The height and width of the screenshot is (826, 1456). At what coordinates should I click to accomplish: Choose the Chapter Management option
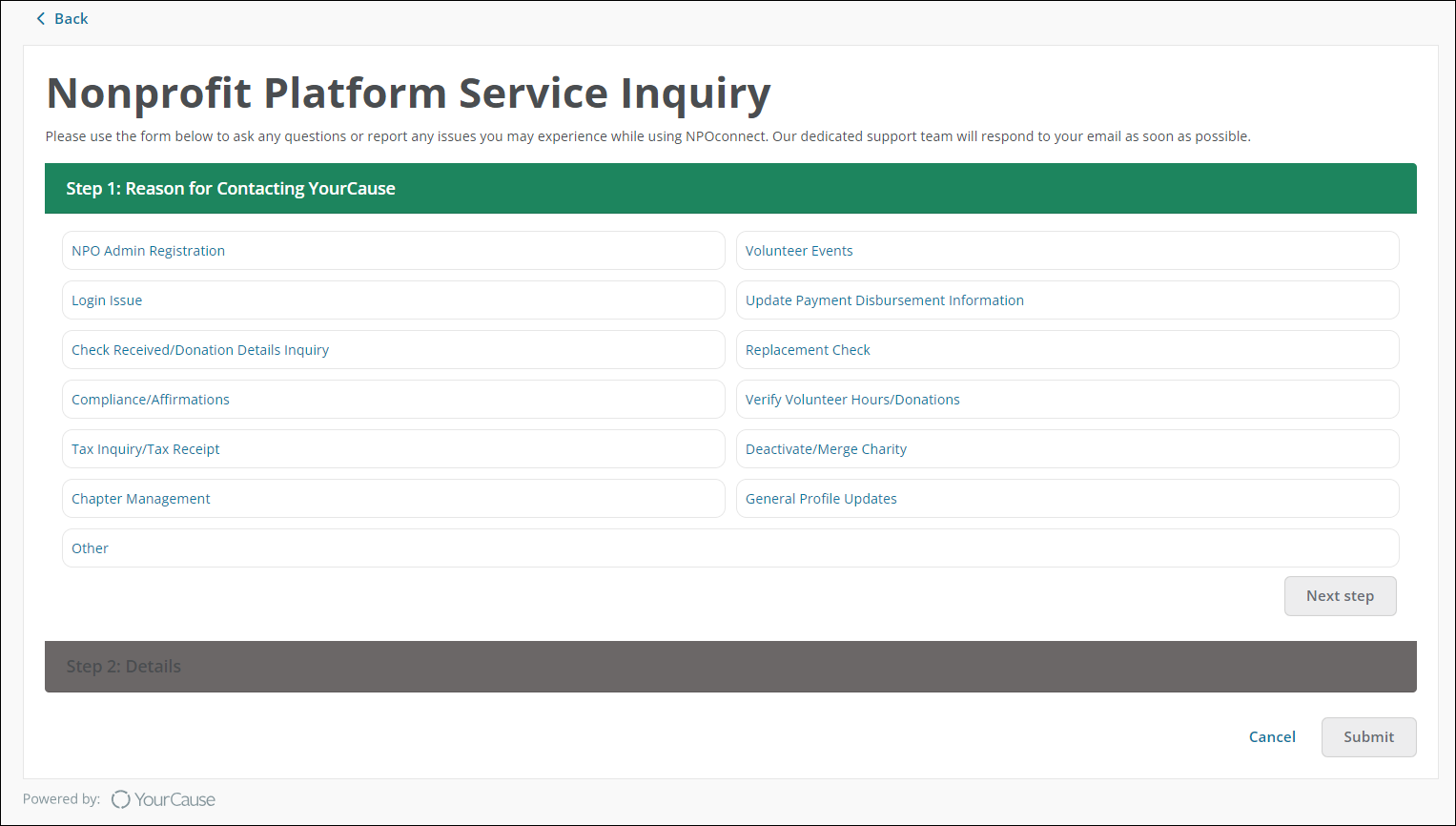(x=393, y=499)
